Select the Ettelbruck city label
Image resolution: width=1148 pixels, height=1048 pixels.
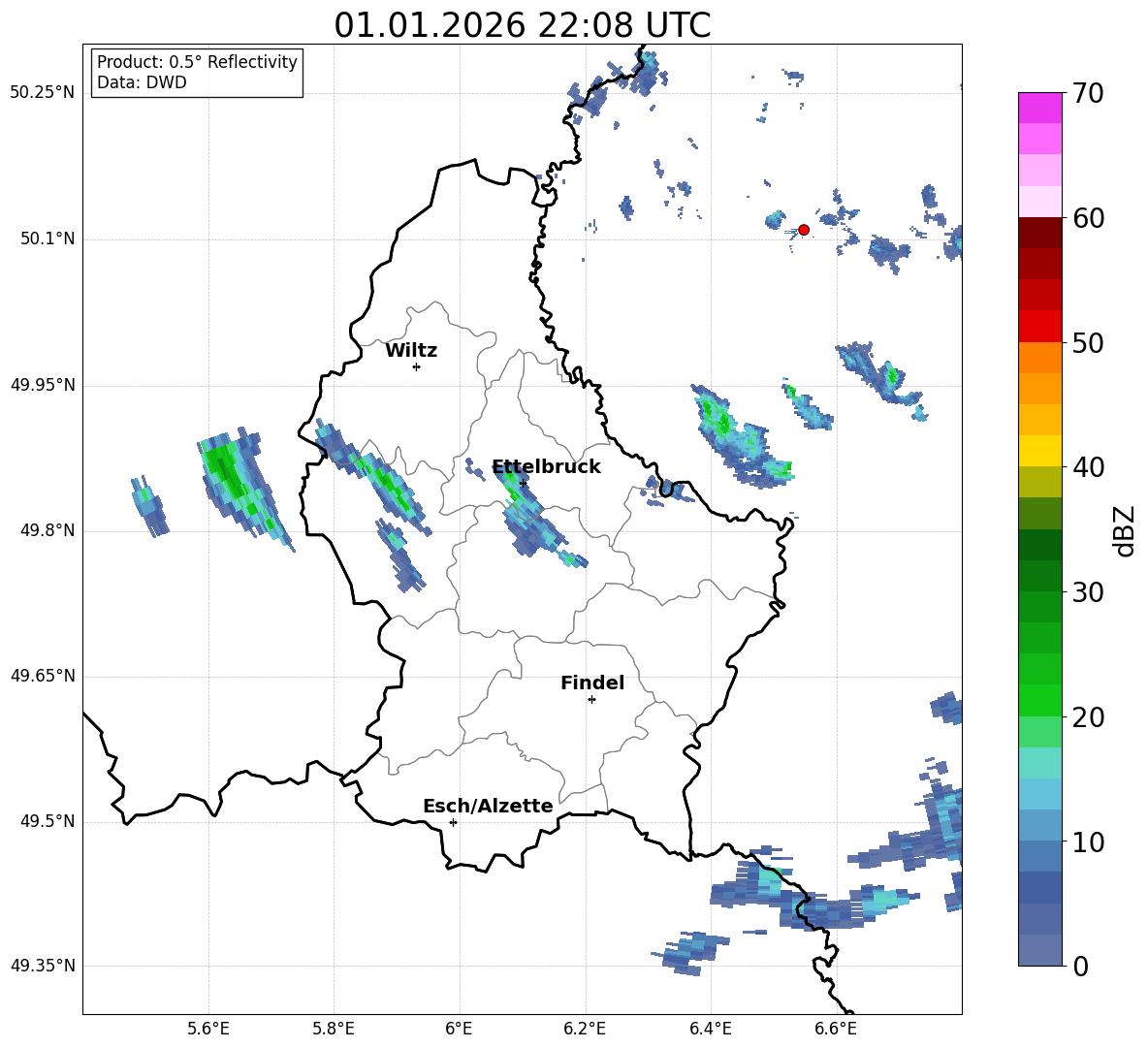point(546,467)
